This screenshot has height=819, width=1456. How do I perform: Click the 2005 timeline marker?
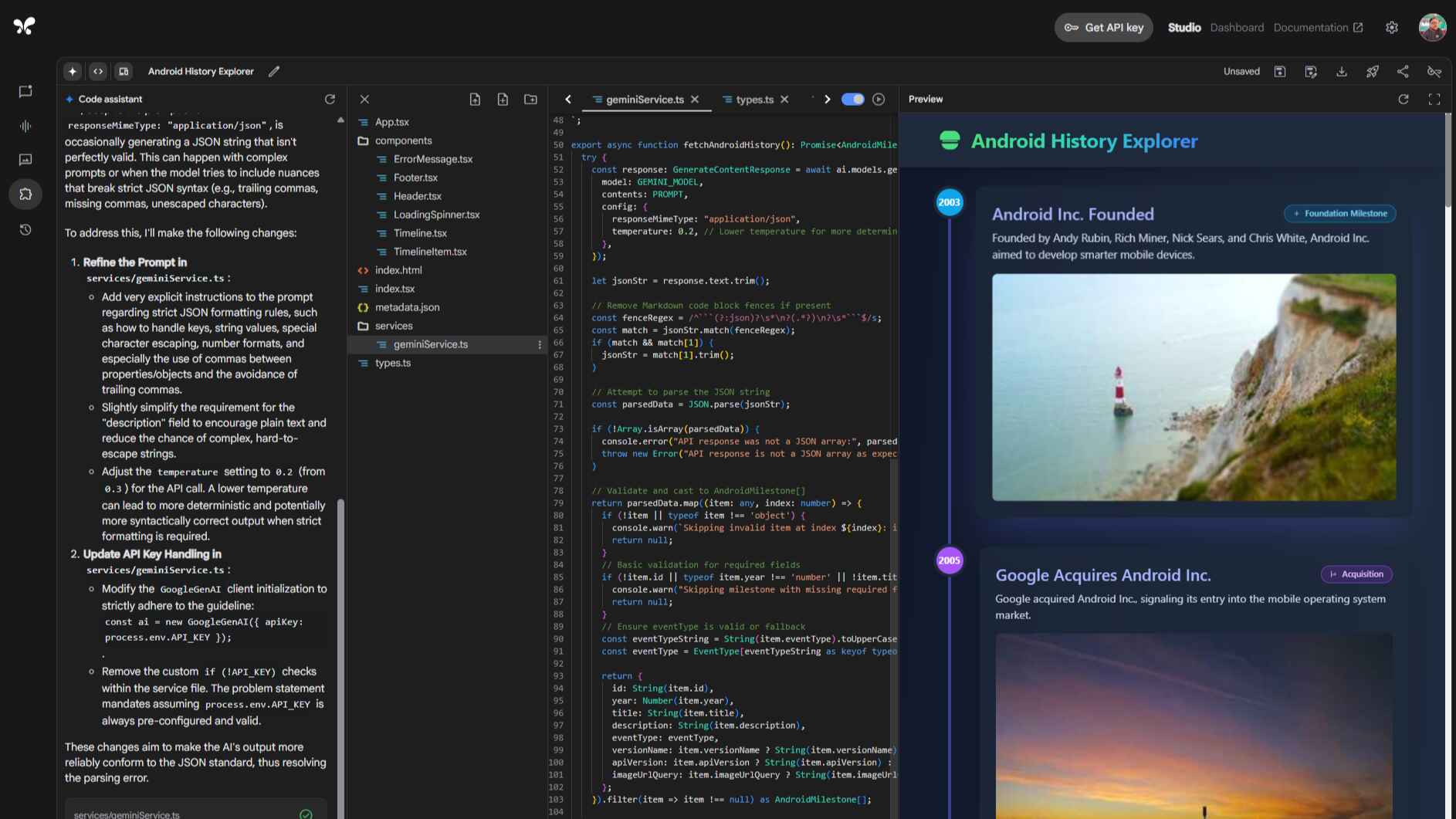[x=949, y=560]
